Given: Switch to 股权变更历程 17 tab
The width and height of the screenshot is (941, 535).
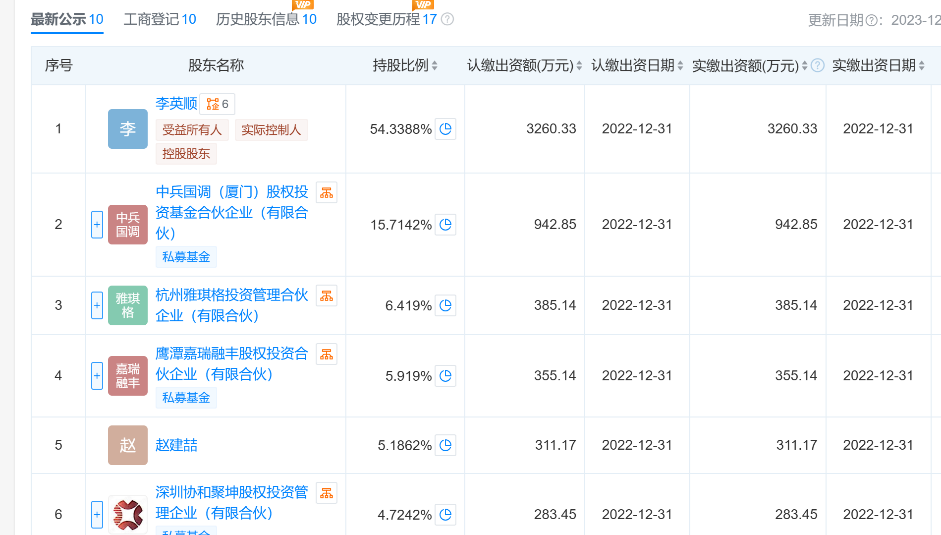Looking at the screenshot, I should (x=386, y=19).
